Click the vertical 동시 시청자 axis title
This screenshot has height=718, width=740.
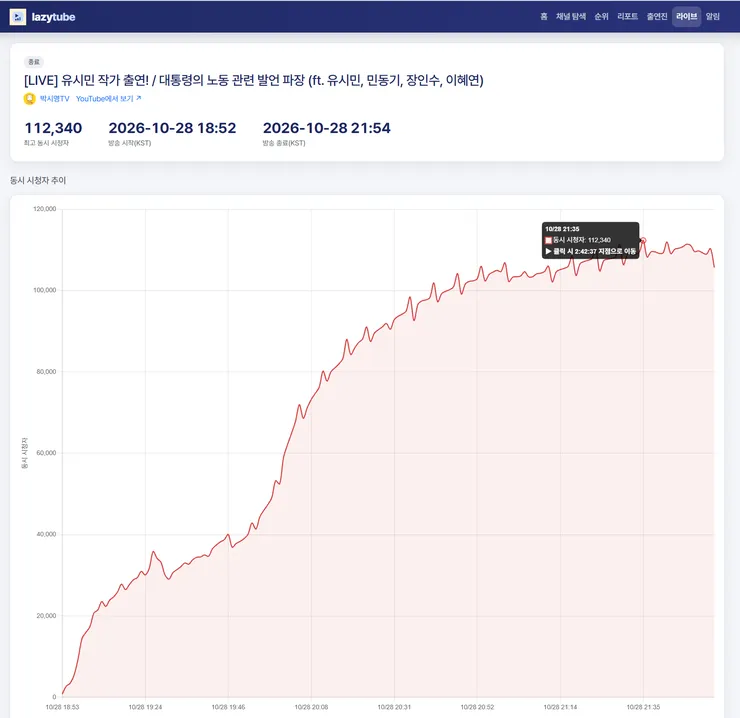coord(25,453)
